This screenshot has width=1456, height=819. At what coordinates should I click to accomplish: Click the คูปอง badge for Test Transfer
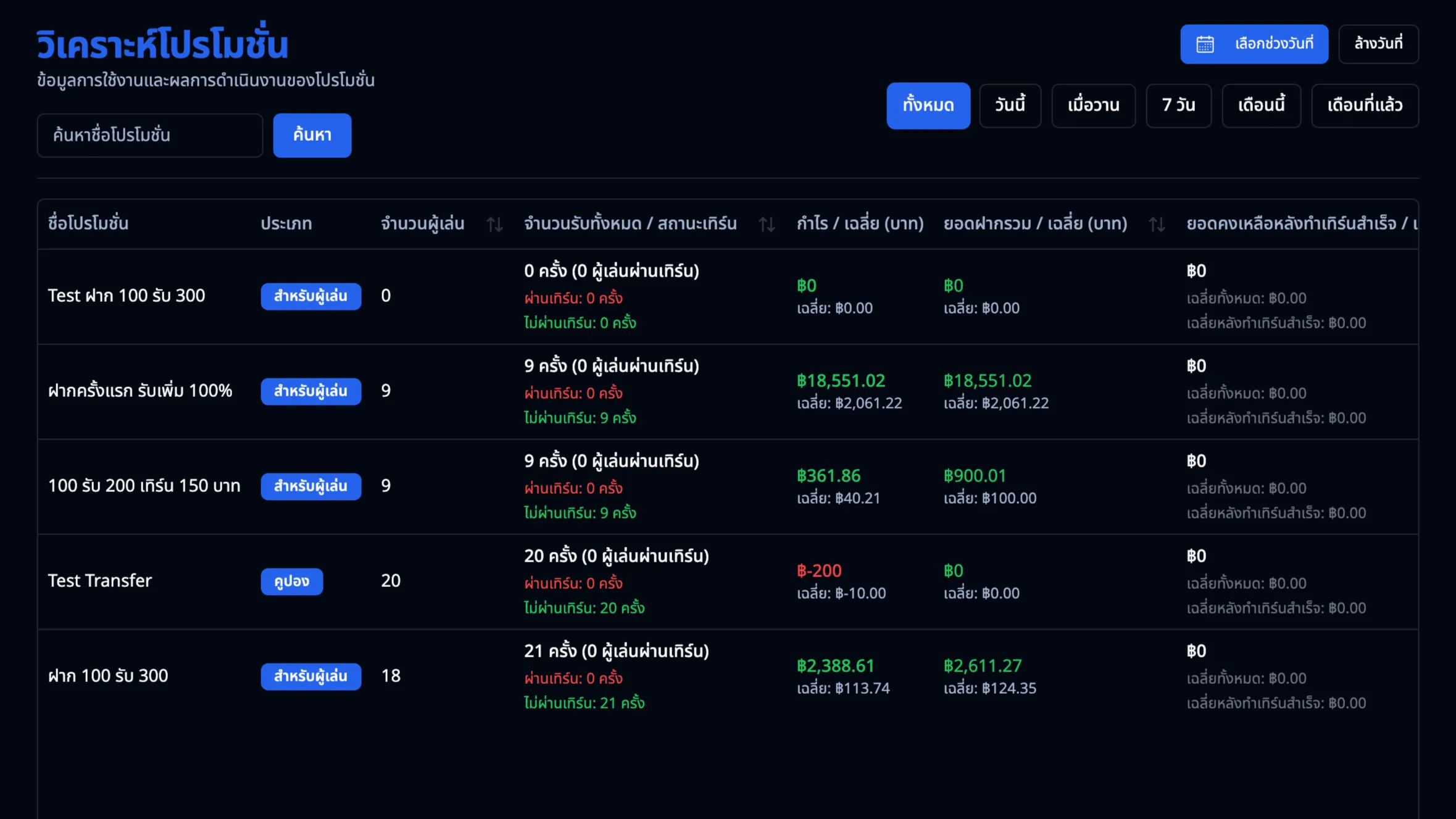pos(291,581)
